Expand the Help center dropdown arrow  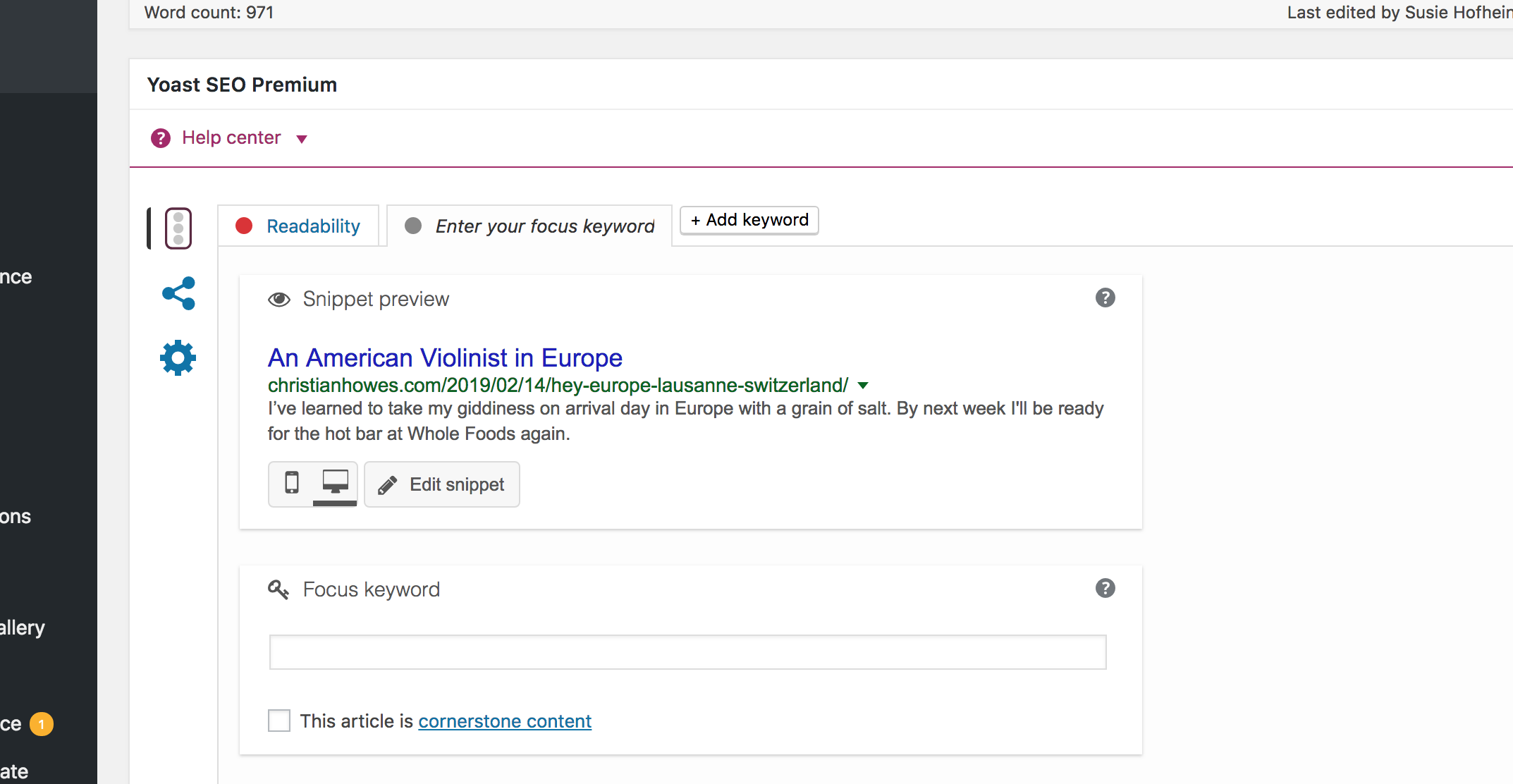click(302, 139)
